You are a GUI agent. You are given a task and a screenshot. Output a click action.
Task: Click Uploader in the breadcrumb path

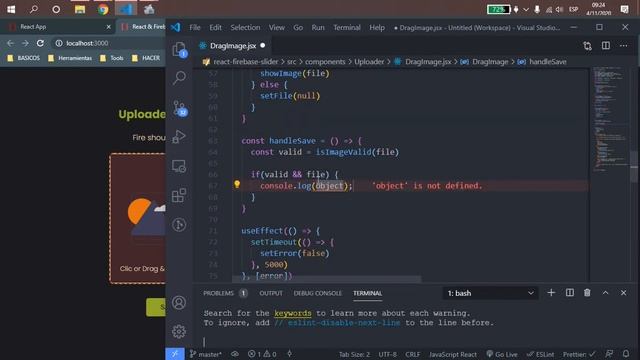coord(369,62)
